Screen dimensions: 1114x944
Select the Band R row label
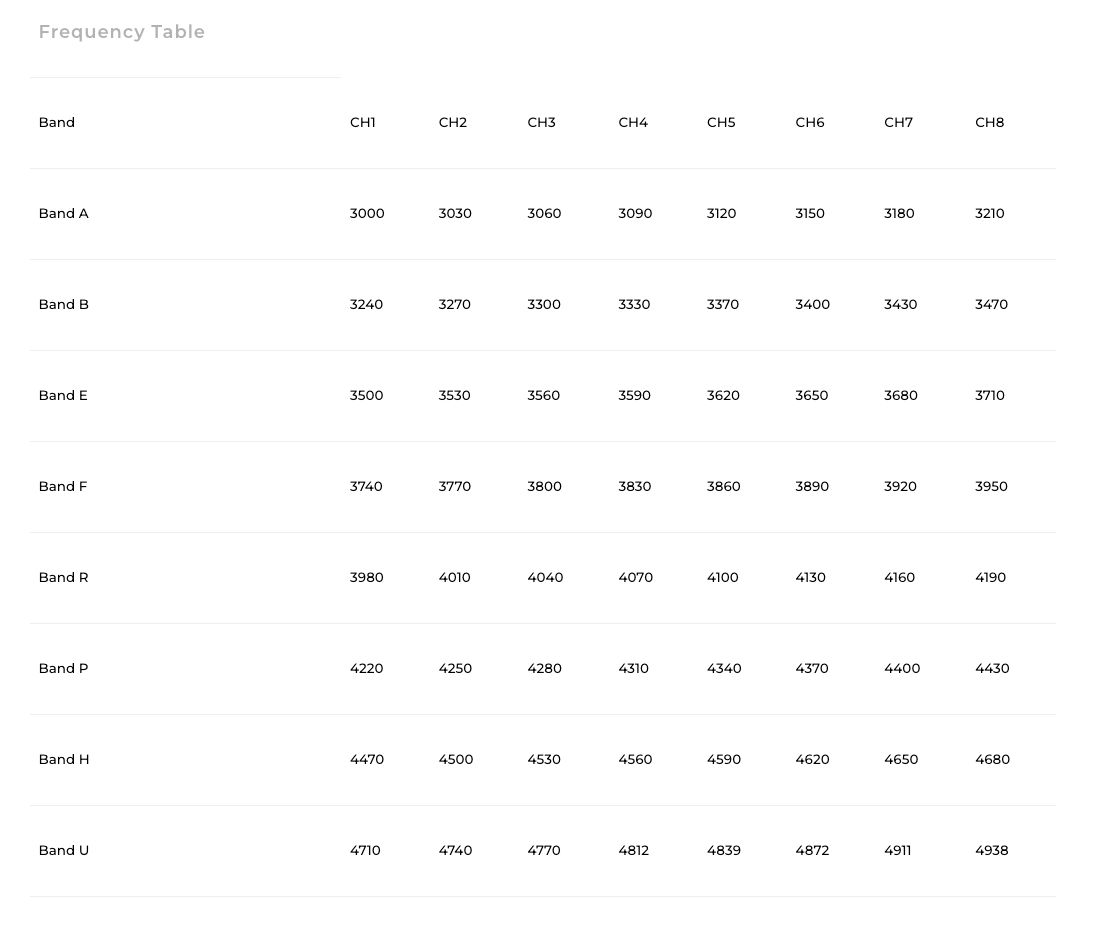(x=64, y=577)
